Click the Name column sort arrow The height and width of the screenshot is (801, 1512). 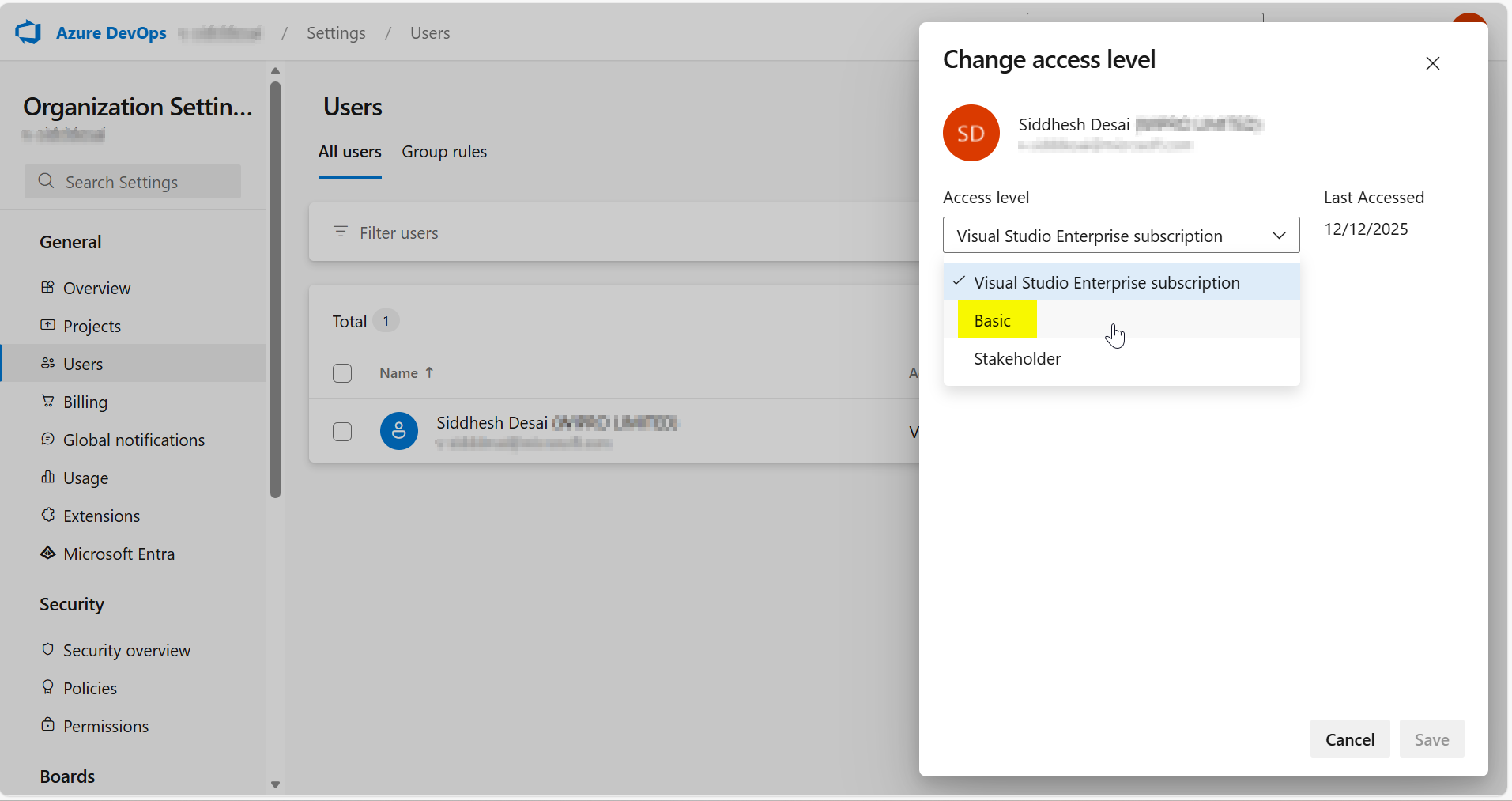[x=429, y=372]
